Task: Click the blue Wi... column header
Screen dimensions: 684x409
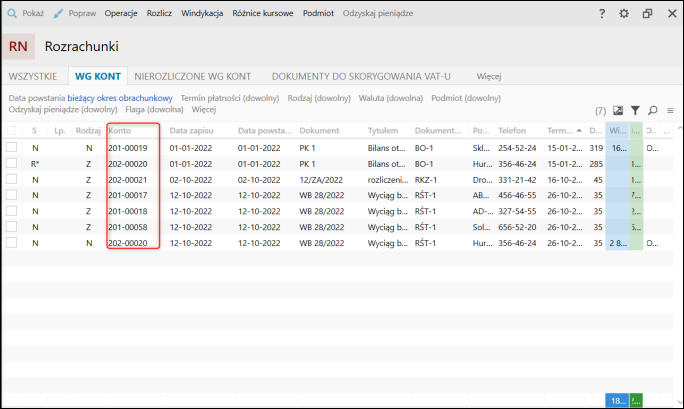Action: coord(618,130)
